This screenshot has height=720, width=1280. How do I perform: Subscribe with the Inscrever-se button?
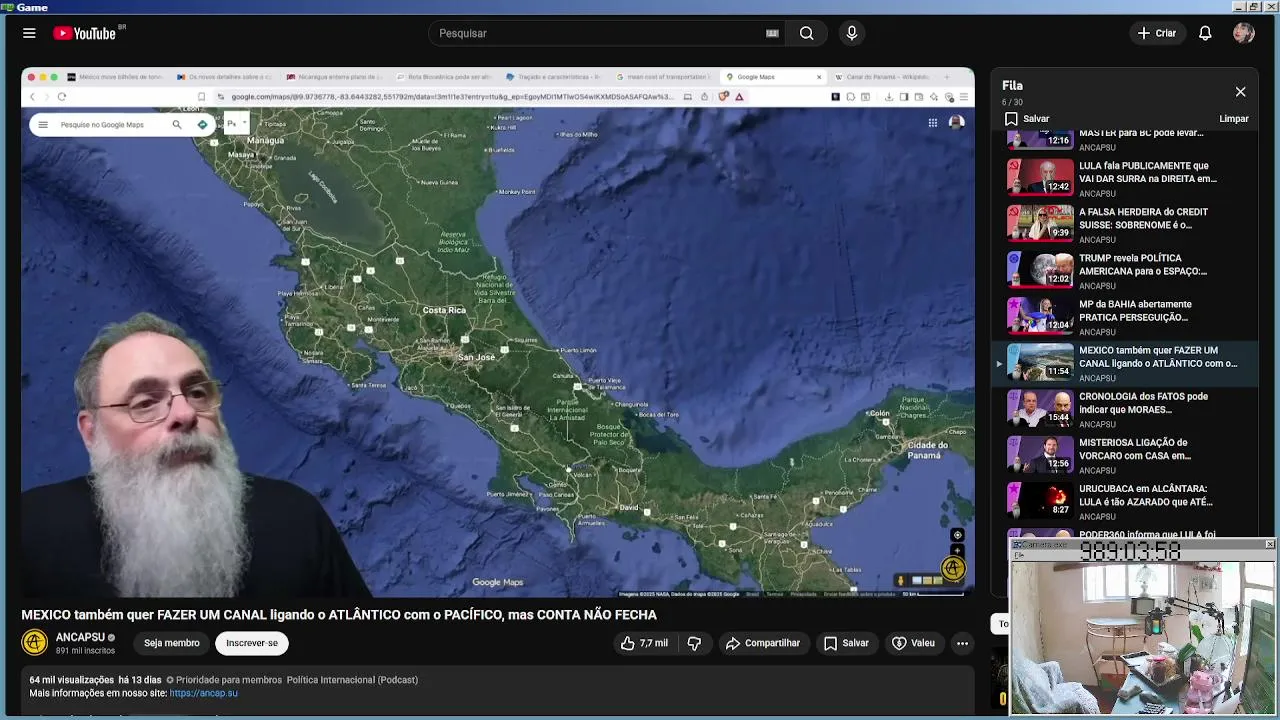pyautogui.click(x=252, y=643)
